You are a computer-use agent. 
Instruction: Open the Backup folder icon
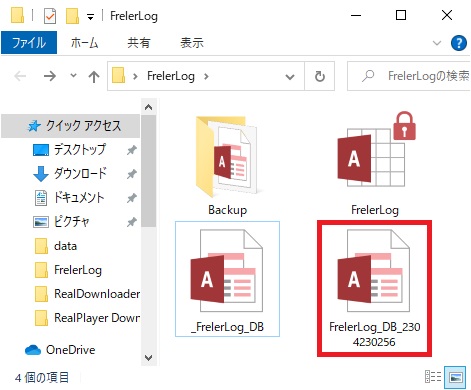click(x=228, y=157)
